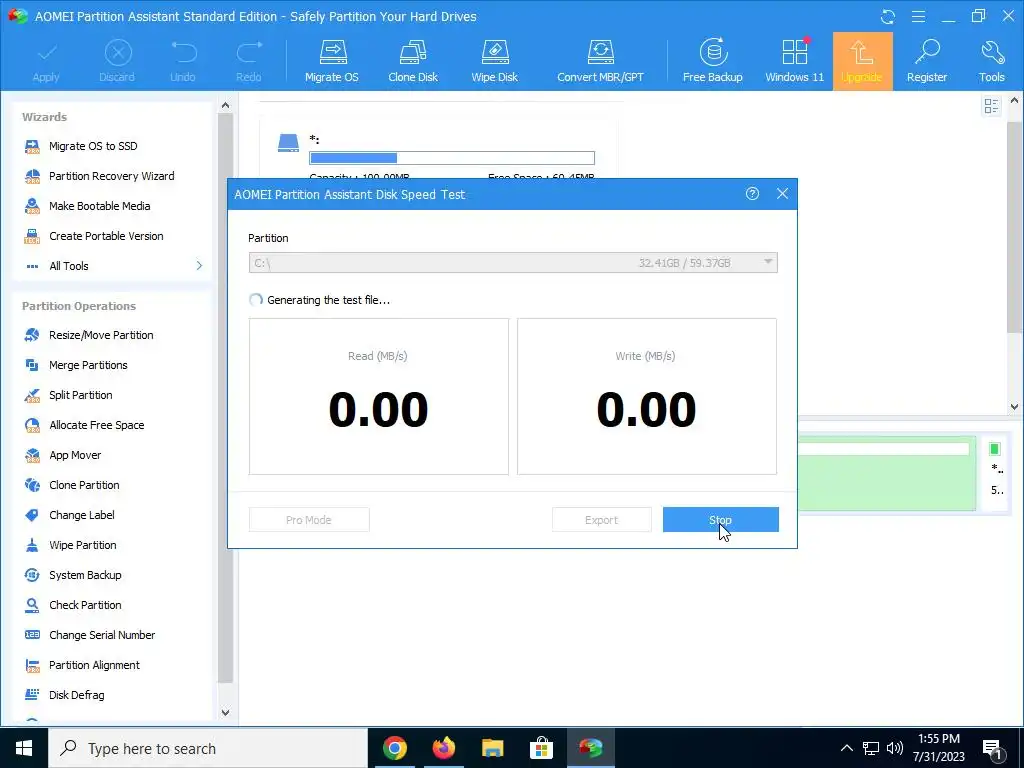This screenshot has height=768, width=1024.
Task: Open the Free Backup toolbar item
Action: 712,61
